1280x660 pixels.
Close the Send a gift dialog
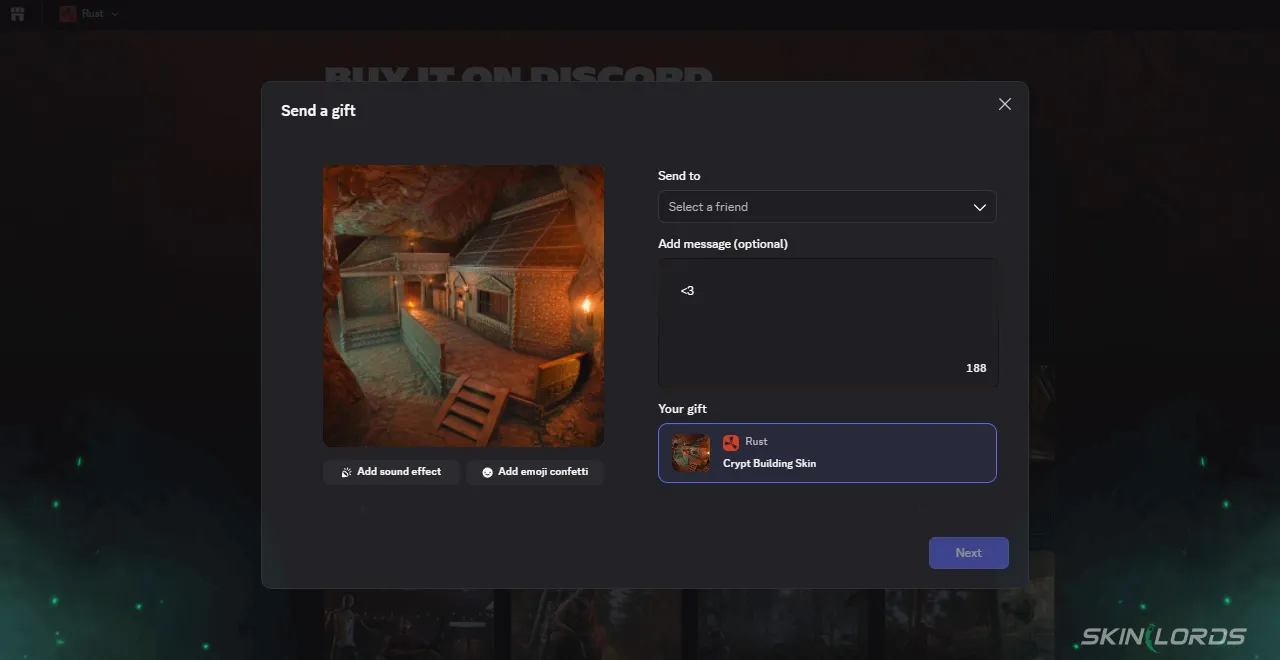1005,104
